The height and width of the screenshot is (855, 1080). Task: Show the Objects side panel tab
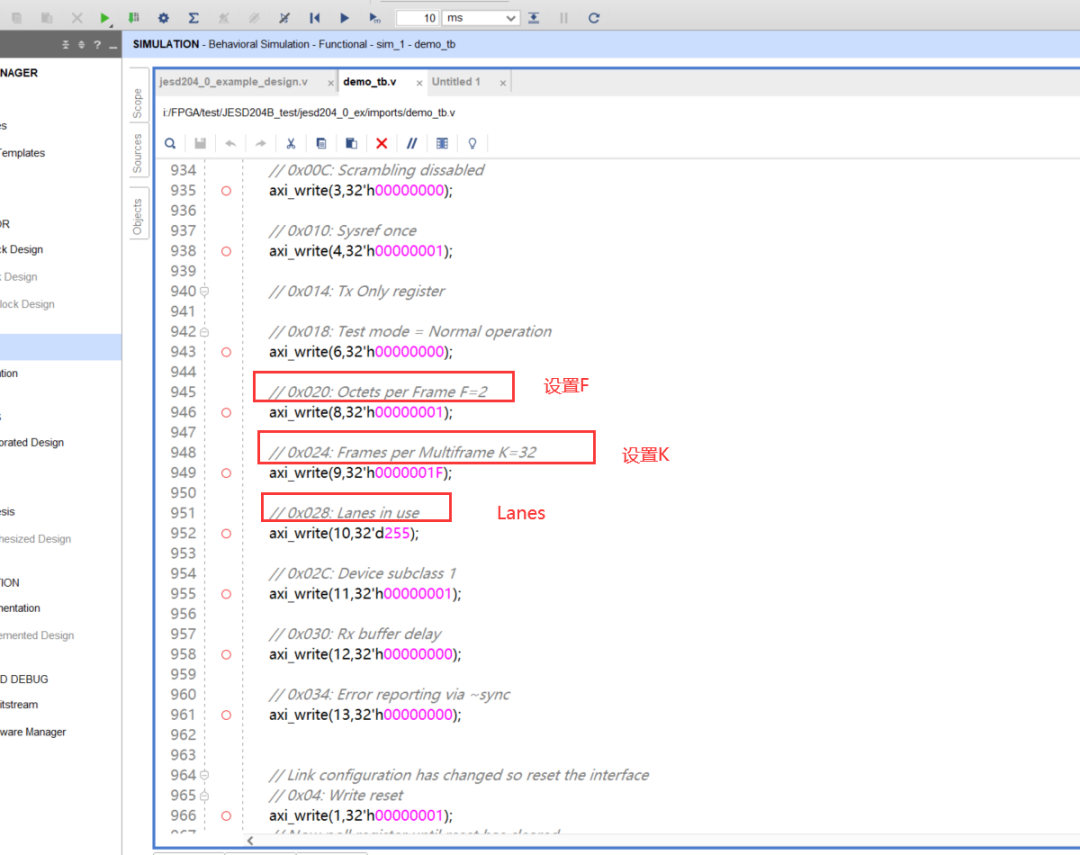click(138, 216)
